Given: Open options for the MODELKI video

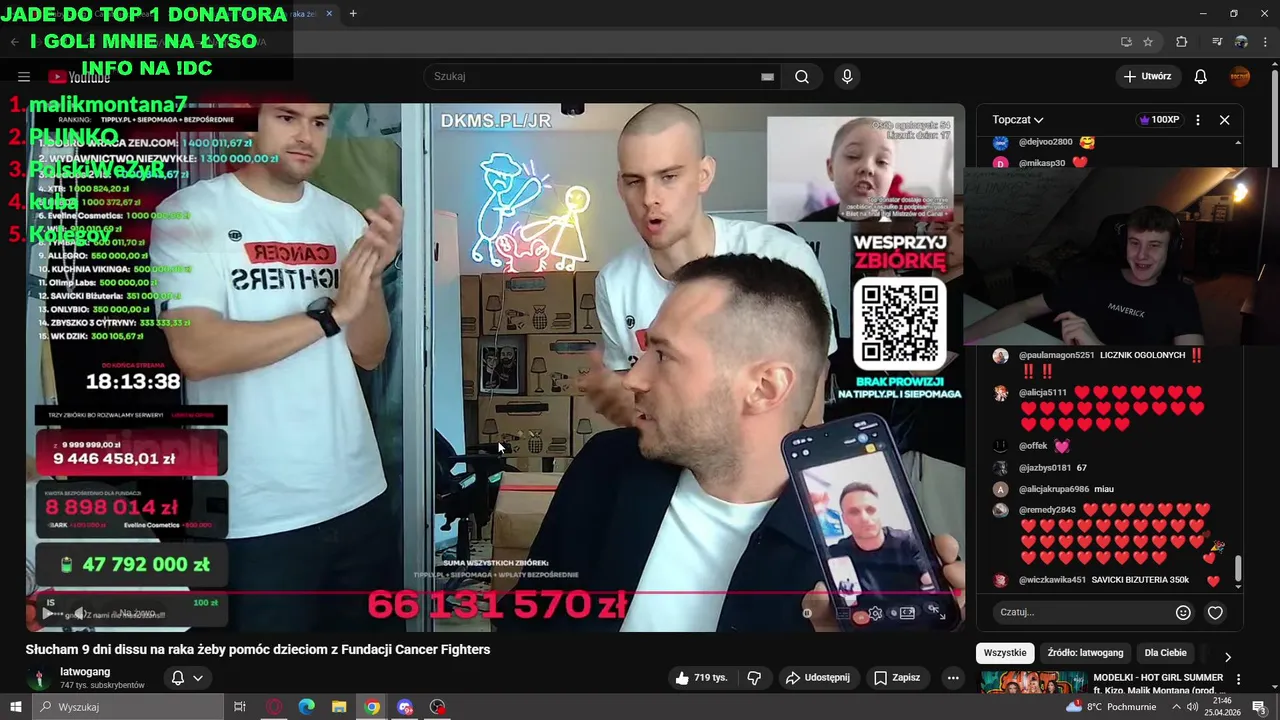Looking at the screenshot, I should click(x=1238, y=679).
